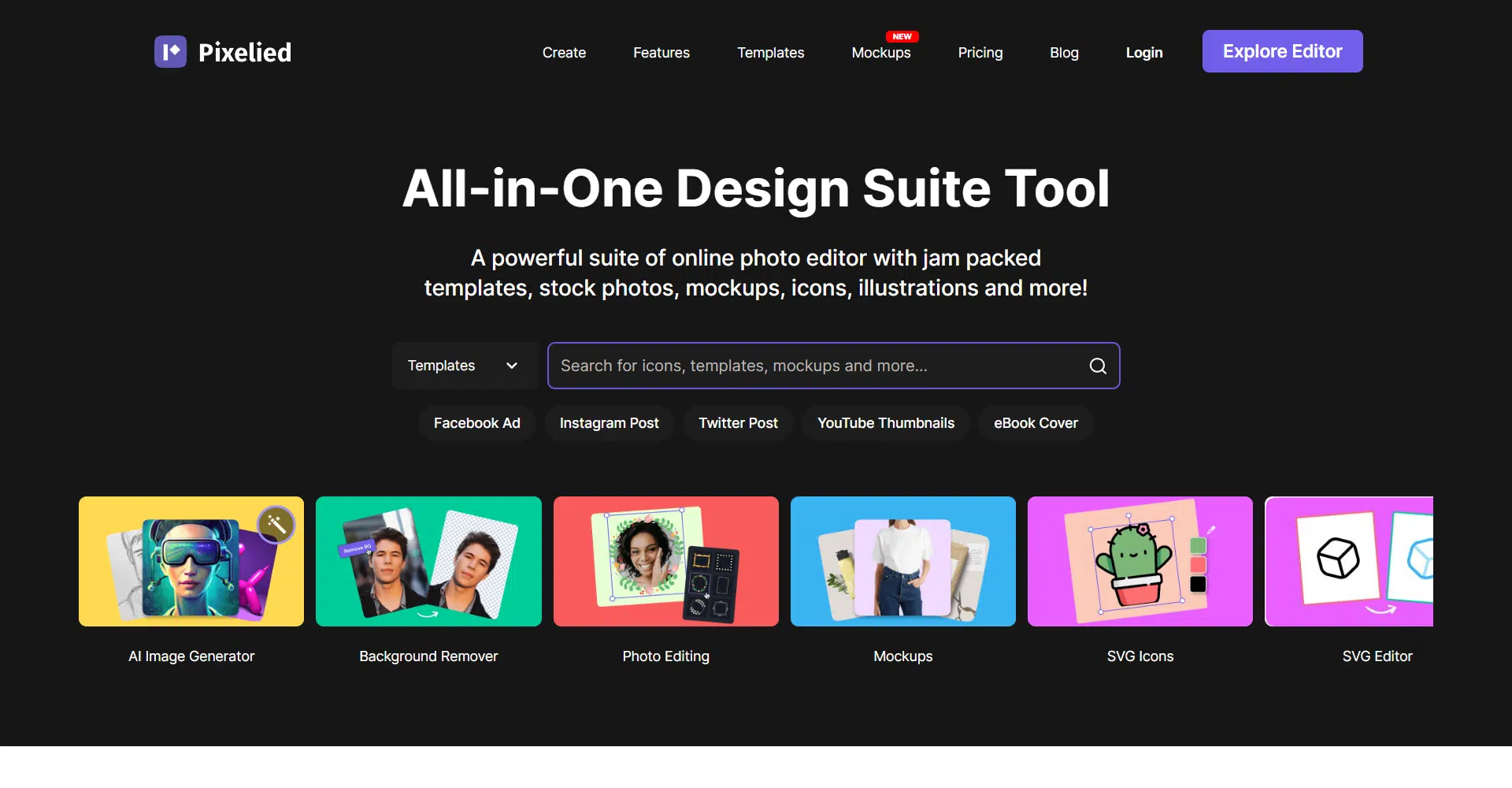Image resolution: width=1512 pixels, height=788 pixels.
Task: Go to Mockups in the top navigation
Action: pos(880,53)
